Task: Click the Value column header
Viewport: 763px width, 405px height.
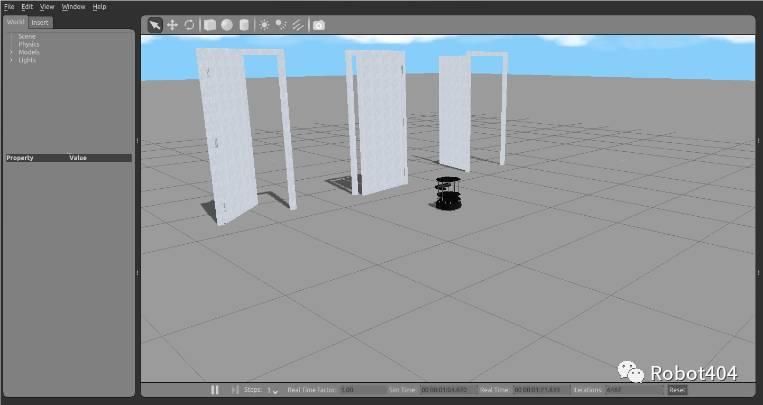Action: pos(78,158)
